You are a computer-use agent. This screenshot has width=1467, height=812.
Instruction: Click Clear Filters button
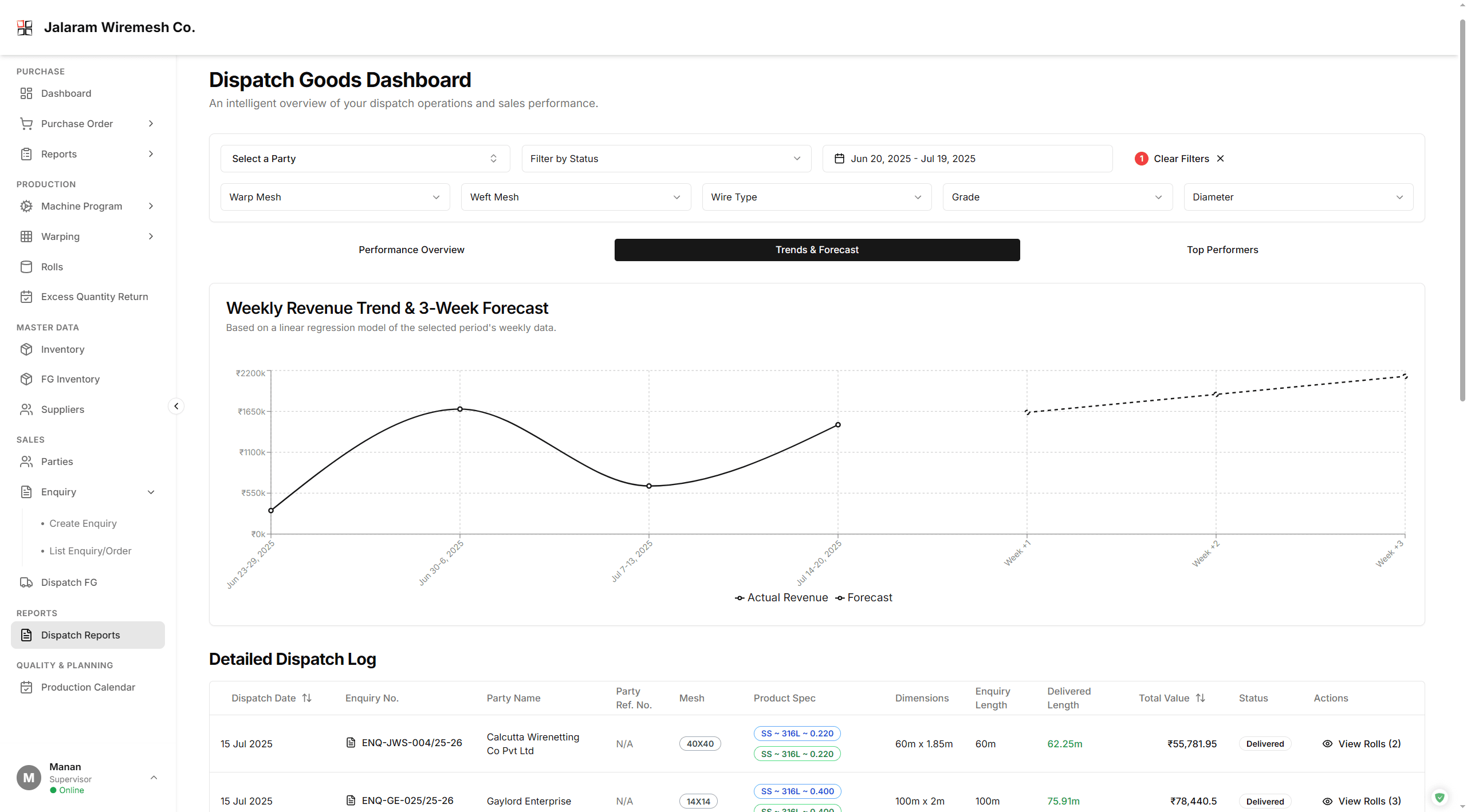point(1180,159)
